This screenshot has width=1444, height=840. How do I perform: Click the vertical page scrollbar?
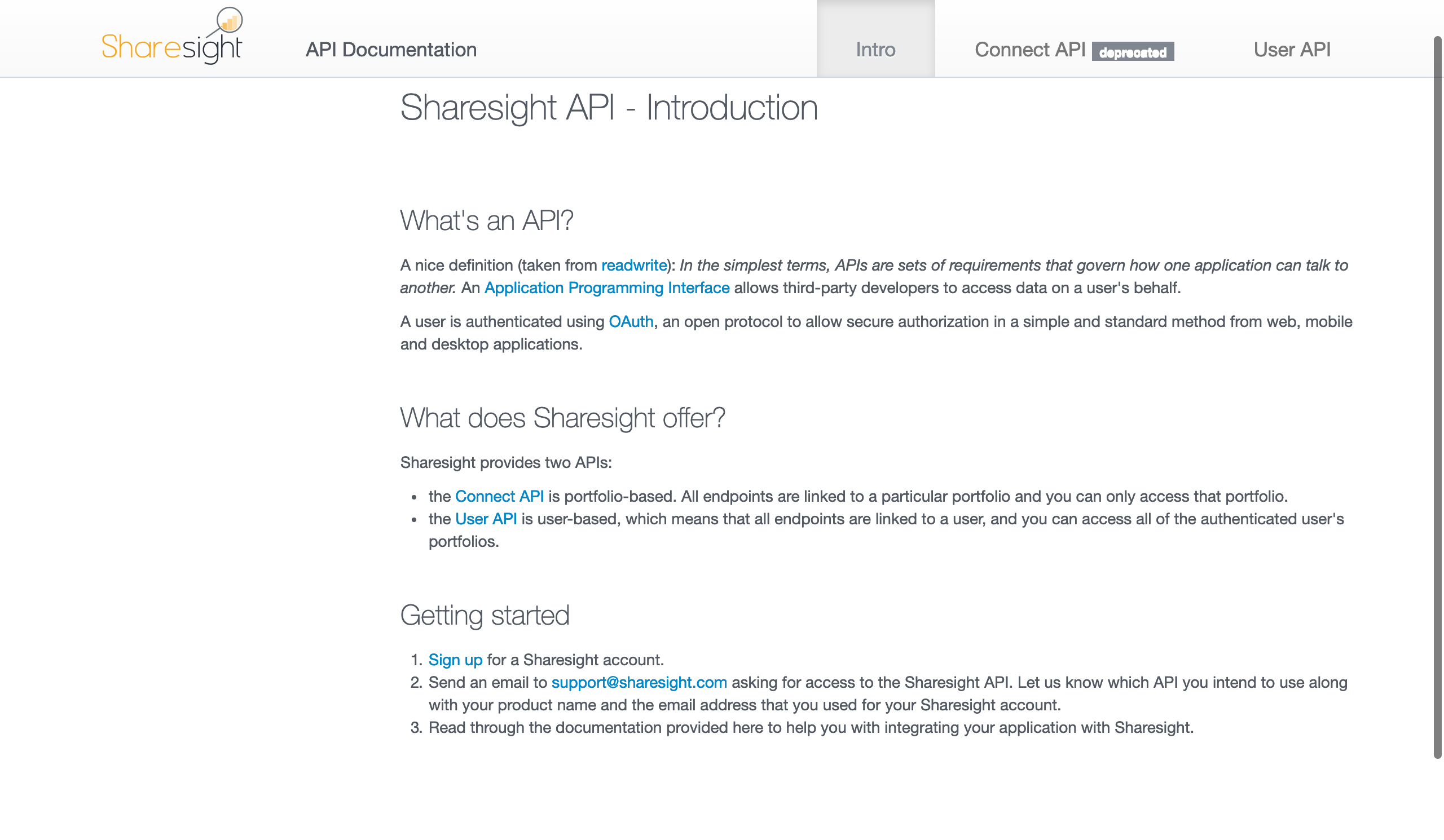click(x=1438, y=397)
